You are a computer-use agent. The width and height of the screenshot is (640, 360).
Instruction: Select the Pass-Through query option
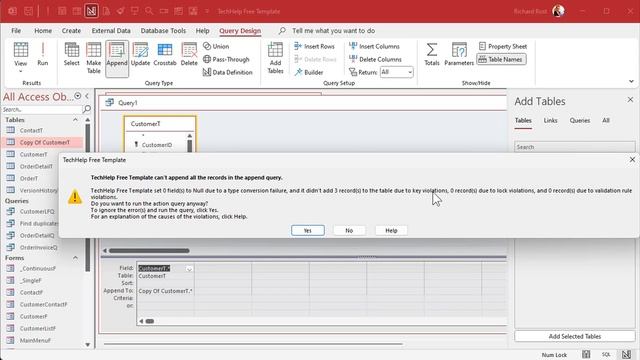(x=226, y=59)
